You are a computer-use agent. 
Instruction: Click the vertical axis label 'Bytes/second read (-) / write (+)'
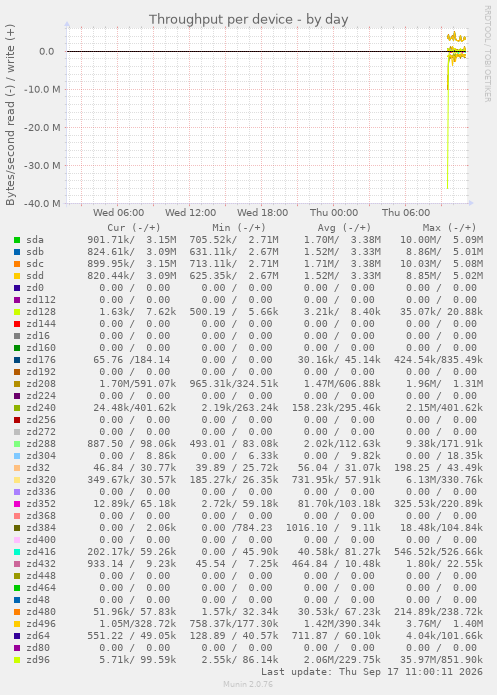pos(10,115)
